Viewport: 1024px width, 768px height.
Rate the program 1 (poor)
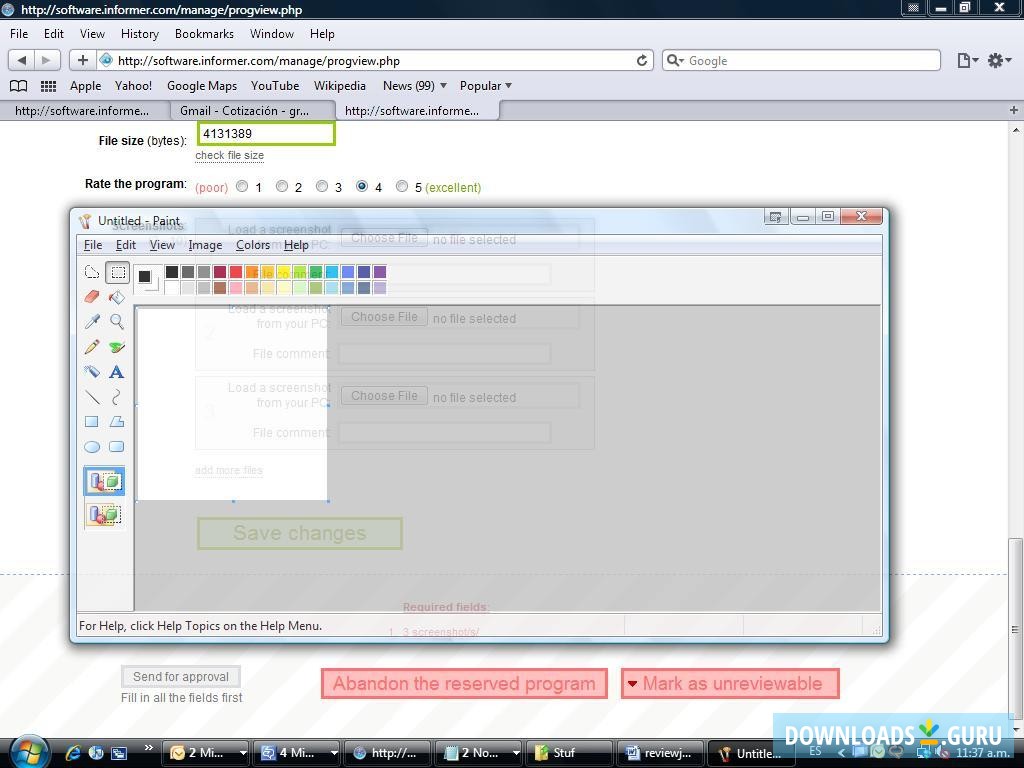tap(242, 186)
